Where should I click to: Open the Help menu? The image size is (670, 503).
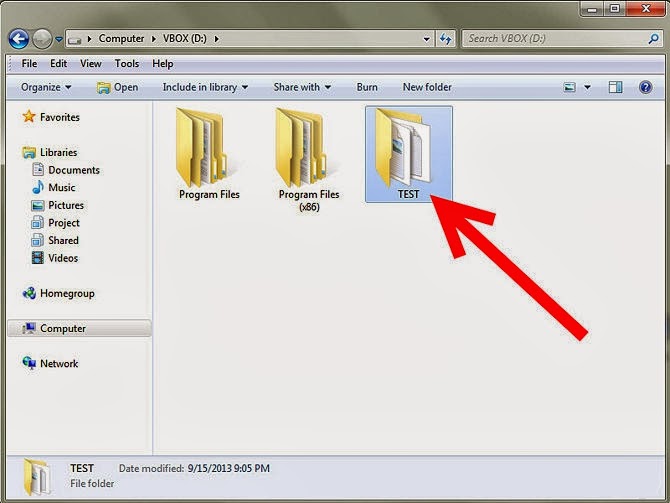[163, 64]
